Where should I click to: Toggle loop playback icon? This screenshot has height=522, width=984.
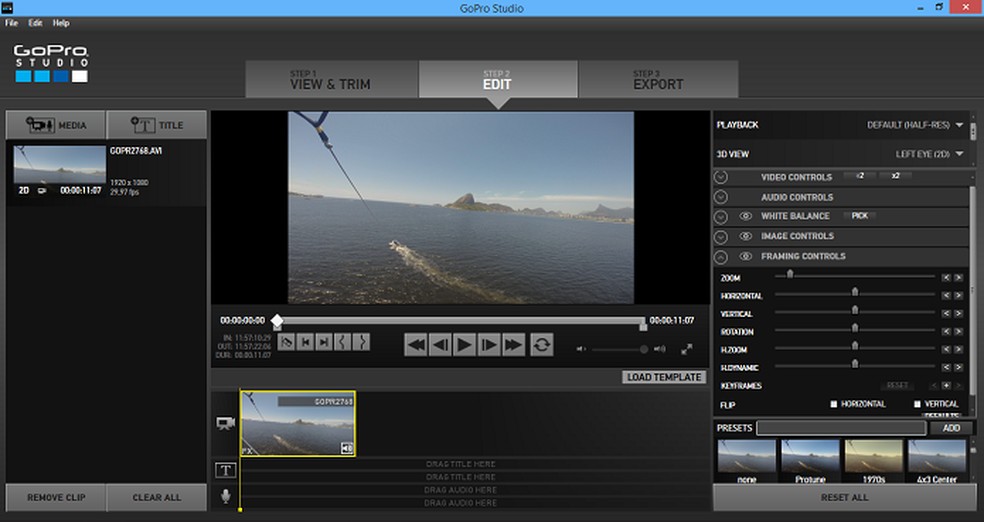[541, 345]
